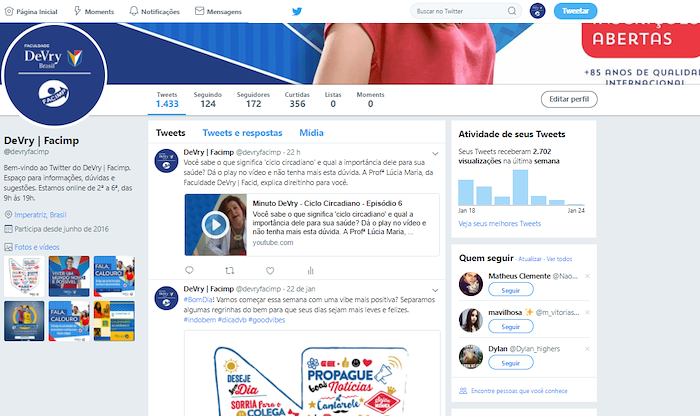Screen dimensions: 700x416
Task: Open the Calendário Acadêmico yellow thumbnail
Action: (x=114, y=321)
